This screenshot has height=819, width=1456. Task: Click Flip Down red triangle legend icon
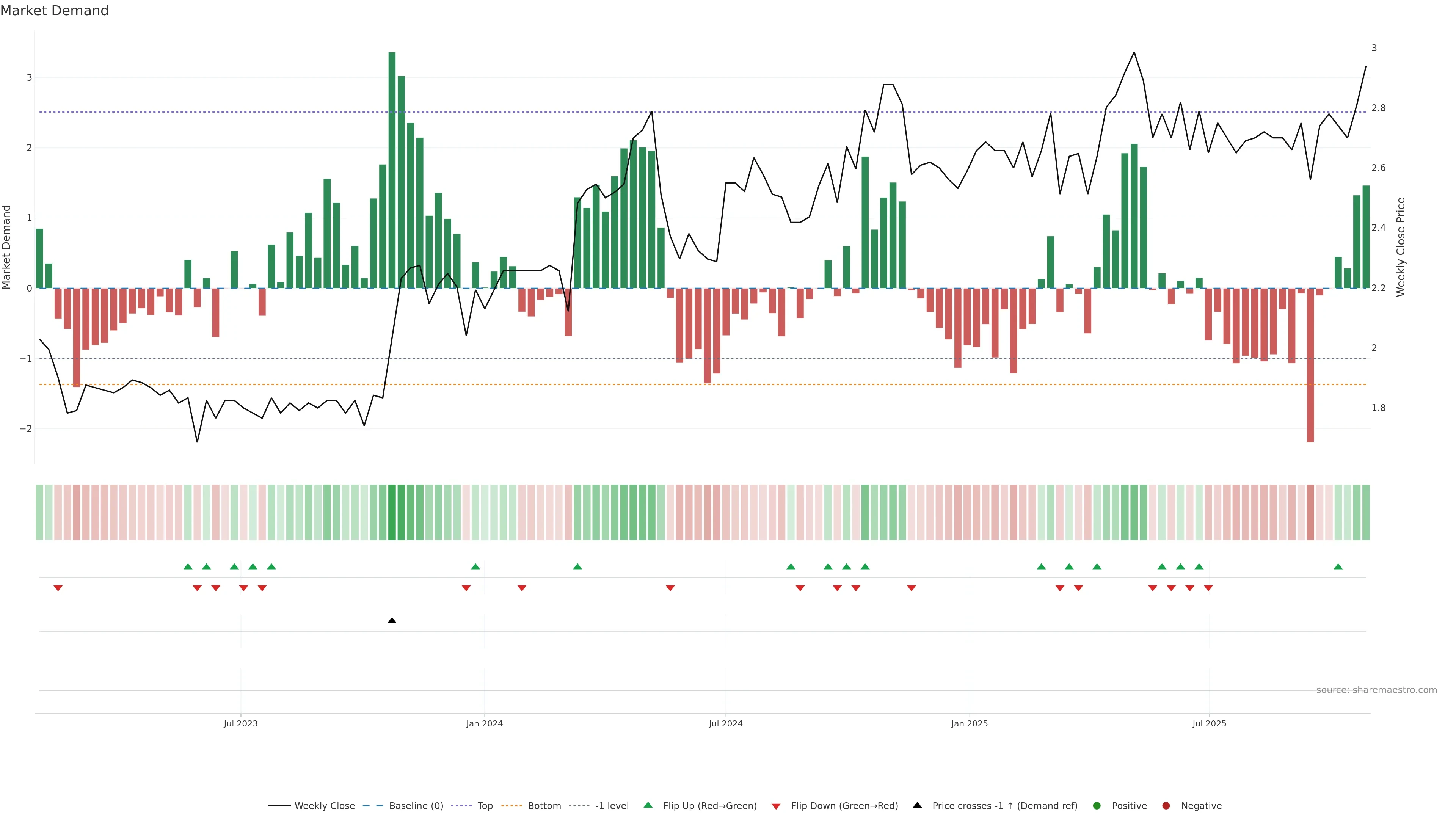[x=776, y=806]
